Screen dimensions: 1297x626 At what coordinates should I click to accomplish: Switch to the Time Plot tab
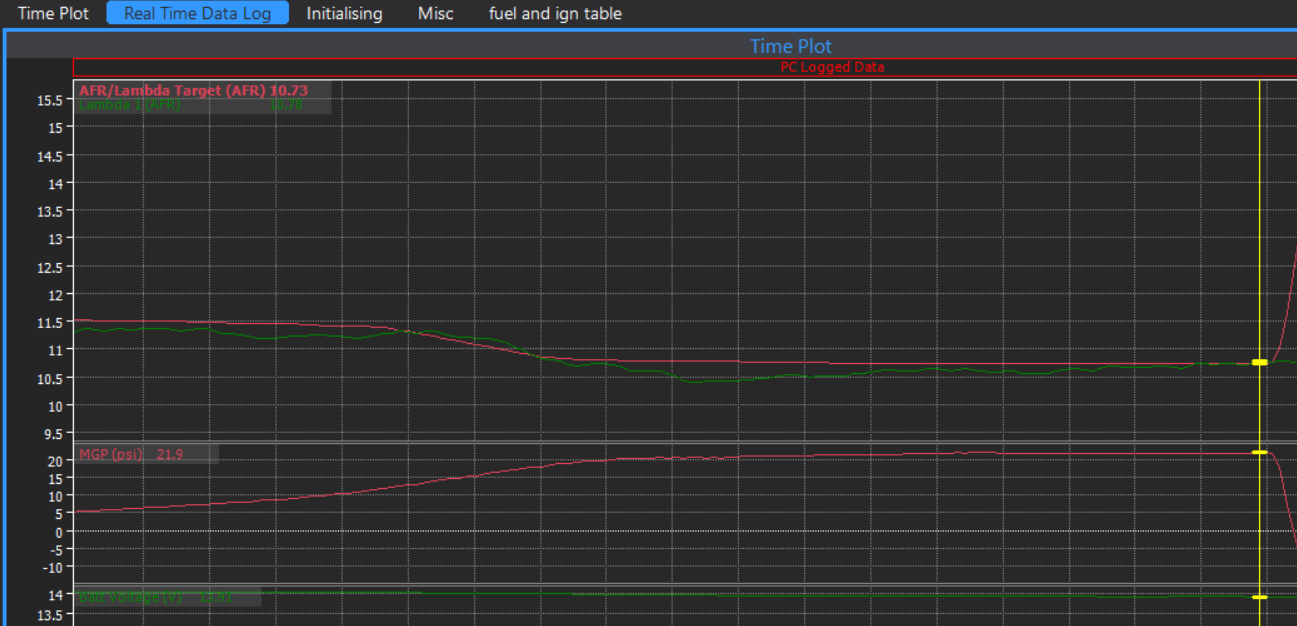coord(53,14)
